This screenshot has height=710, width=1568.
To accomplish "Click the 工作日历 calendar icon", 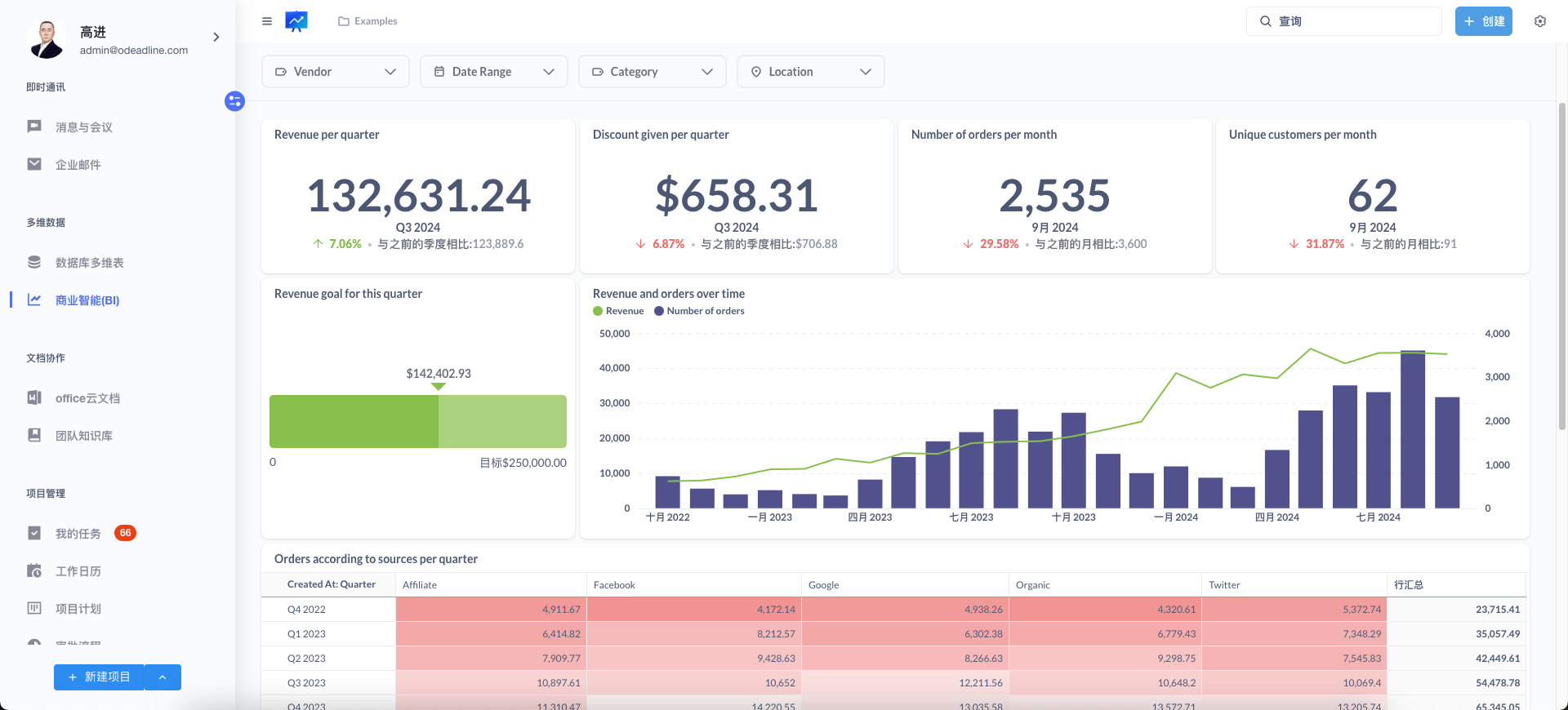I will click(34, 570).
